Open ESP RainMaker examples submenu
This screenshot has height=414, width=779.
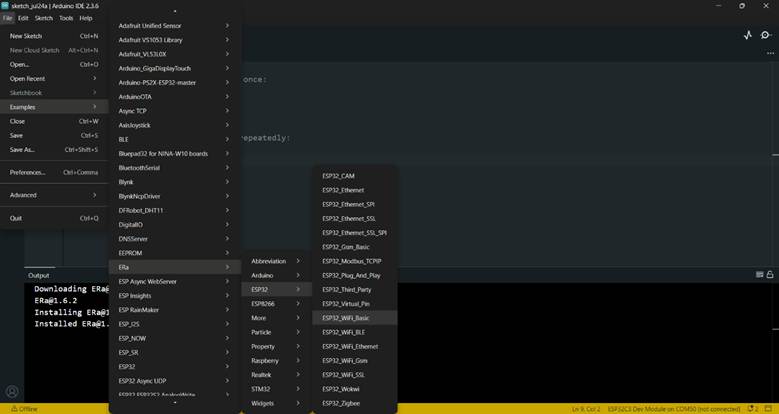[175, 310]
